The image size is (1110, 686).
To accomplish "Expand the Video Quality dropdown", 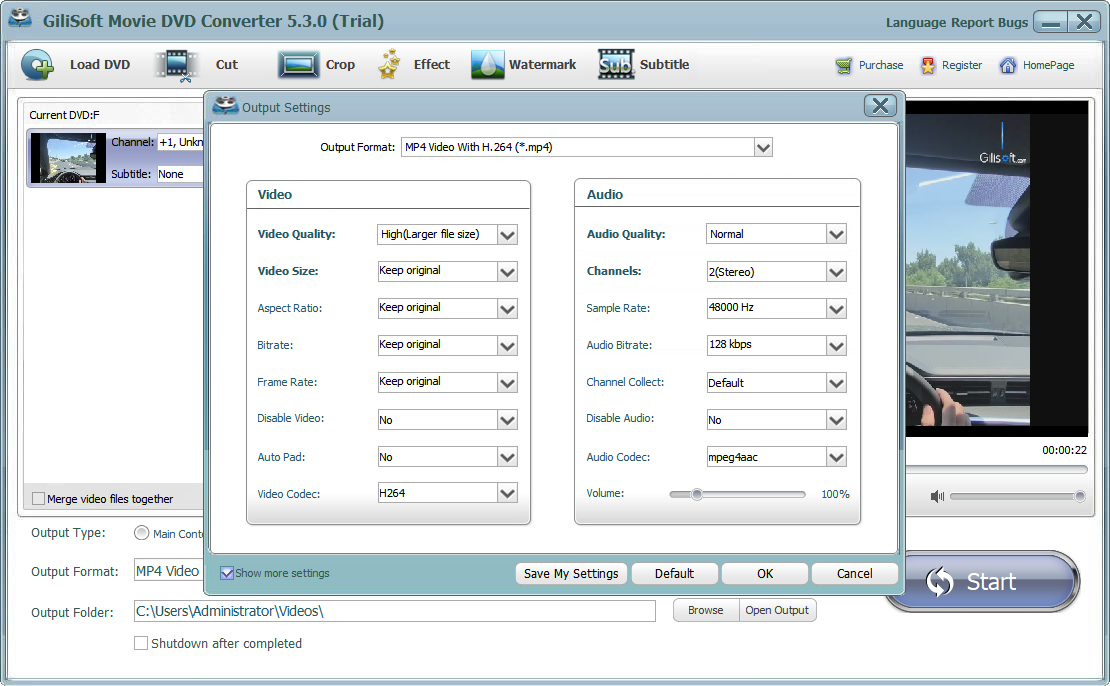I will tap(507, 234).
